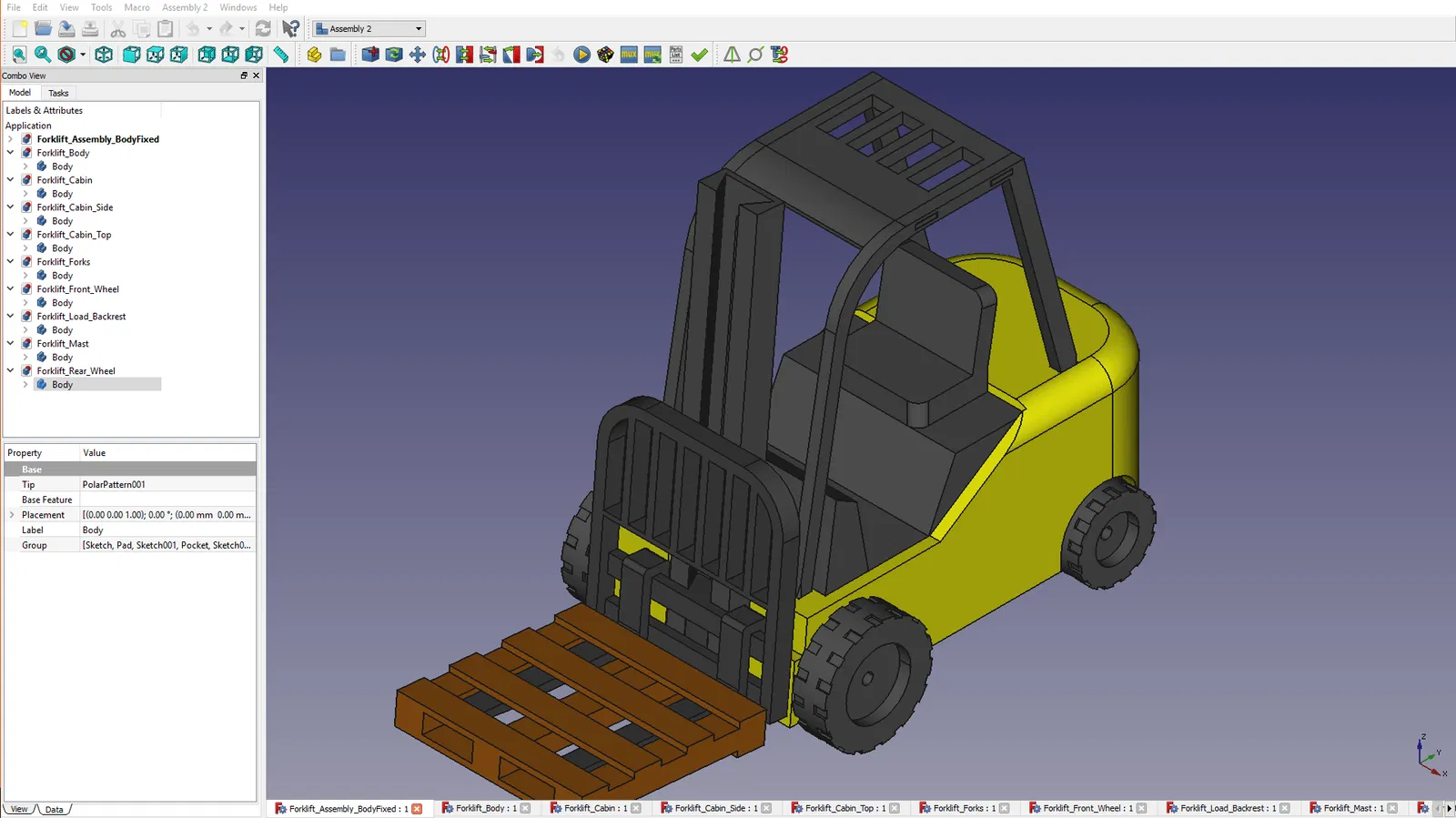
Task: Open the Tools menu
Action: tap(102, 7)
